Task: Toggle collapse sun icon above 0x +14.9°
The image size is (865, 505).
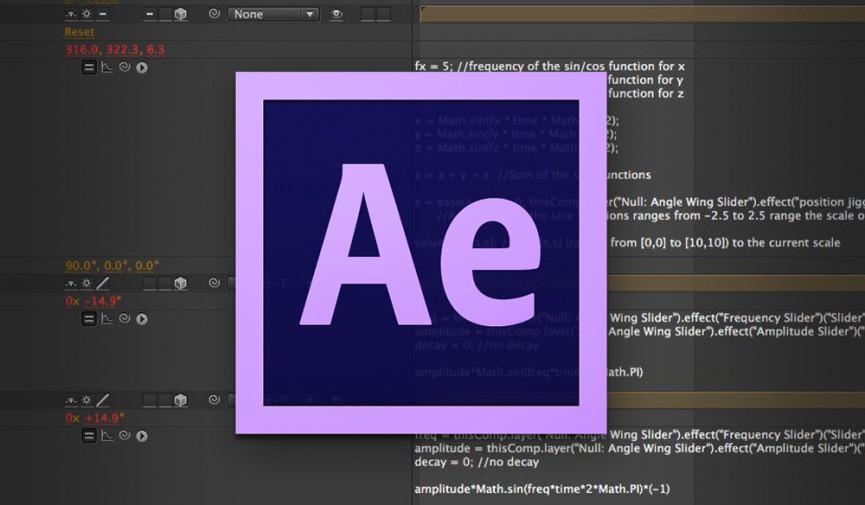Action: pyautogui.click(x=87, y=401)
